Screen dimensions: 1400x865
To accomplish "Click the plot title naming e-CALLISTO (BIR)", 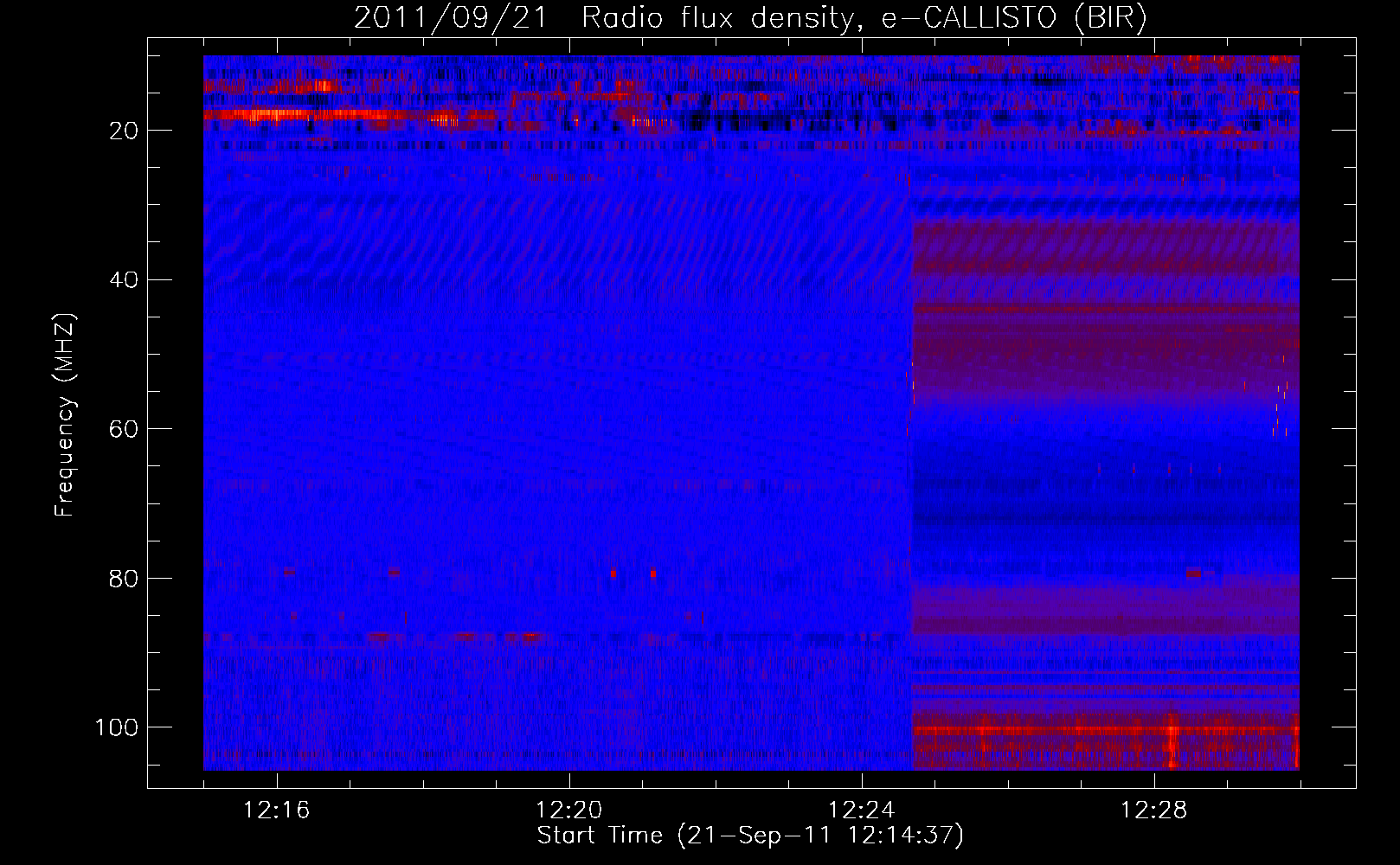I will tap(750, 18).
